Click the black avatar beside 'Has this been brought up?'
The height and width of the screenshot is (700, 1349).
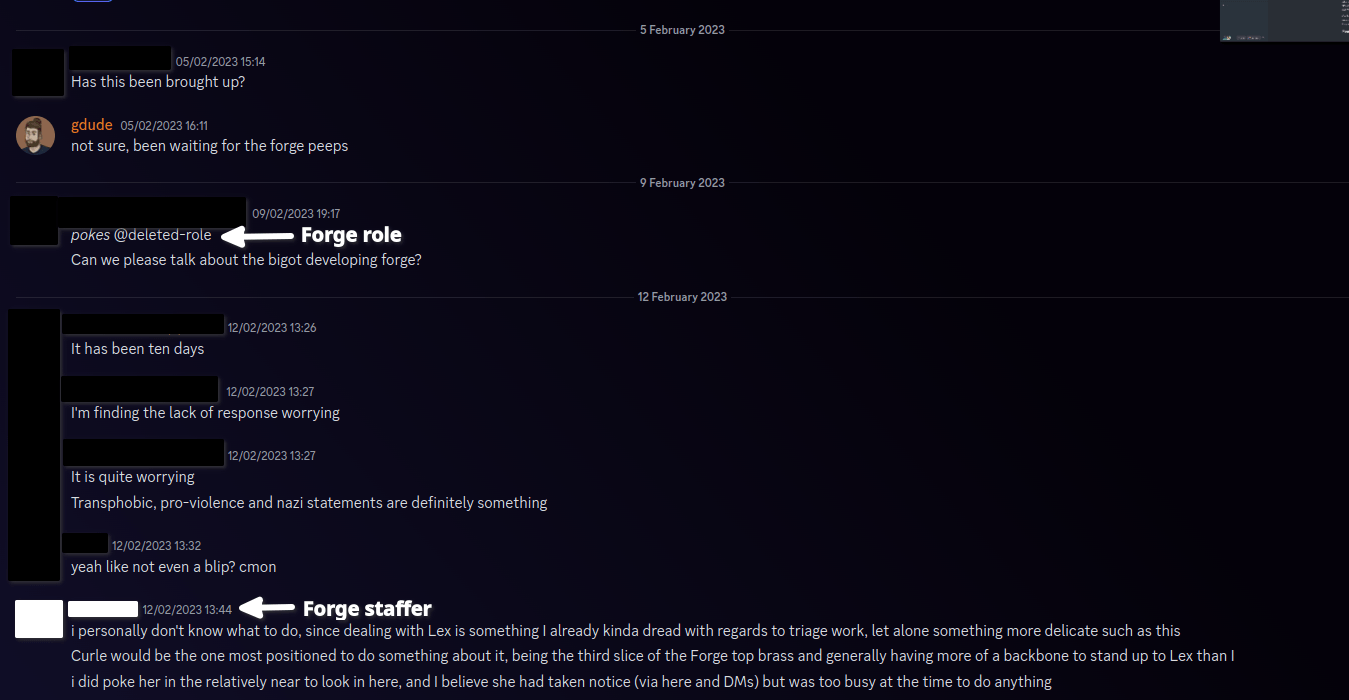point(38,72)
